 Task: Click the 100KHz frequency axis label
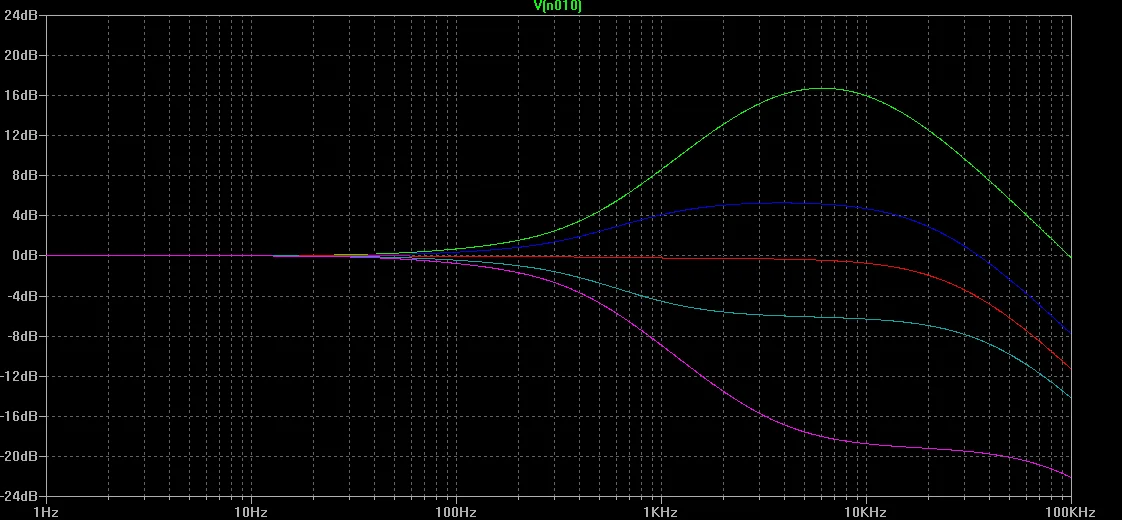pos(1070,512)
